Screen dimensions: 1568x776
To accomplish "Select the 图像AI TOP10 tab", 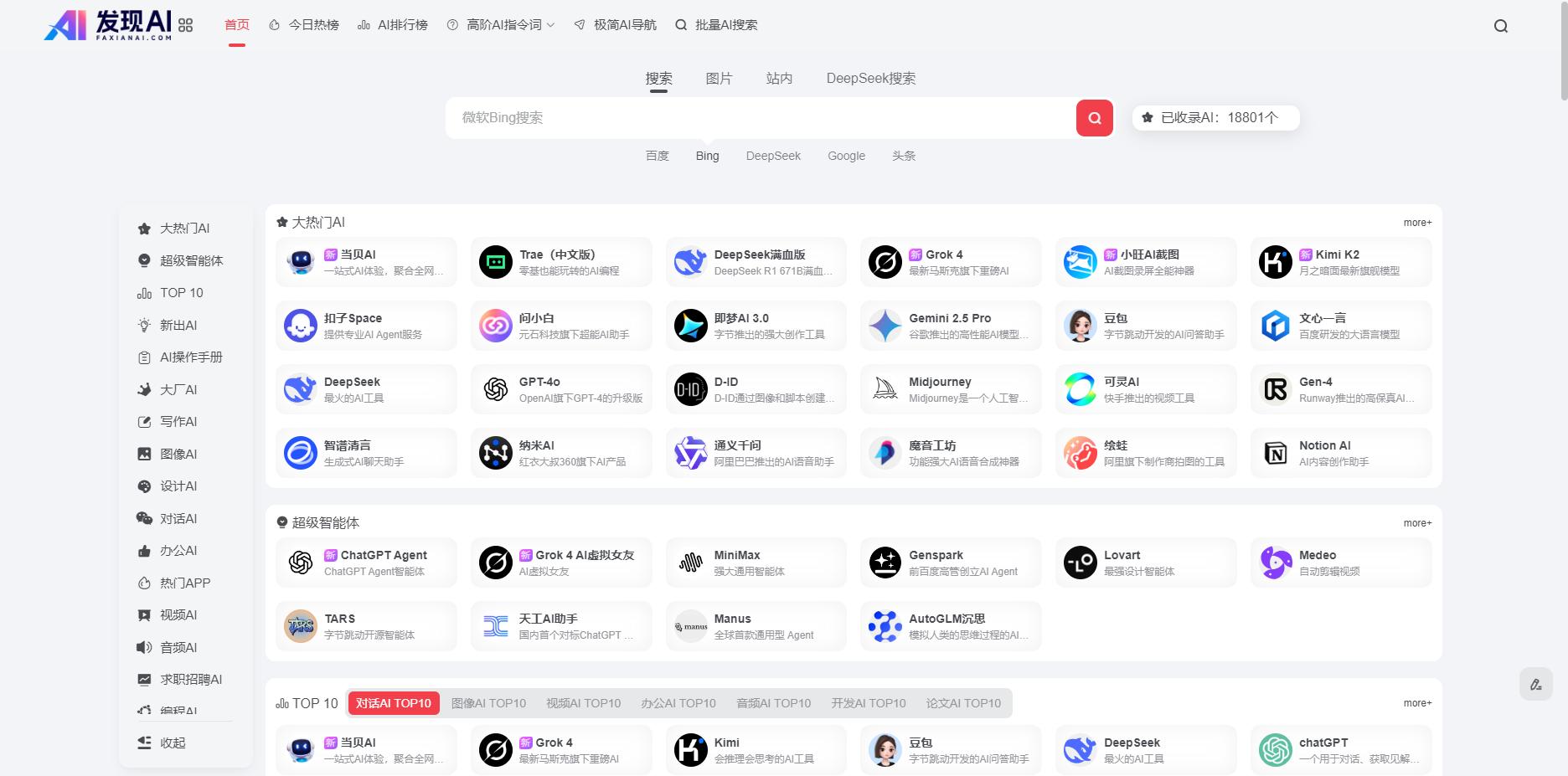I will pos(489,703).
